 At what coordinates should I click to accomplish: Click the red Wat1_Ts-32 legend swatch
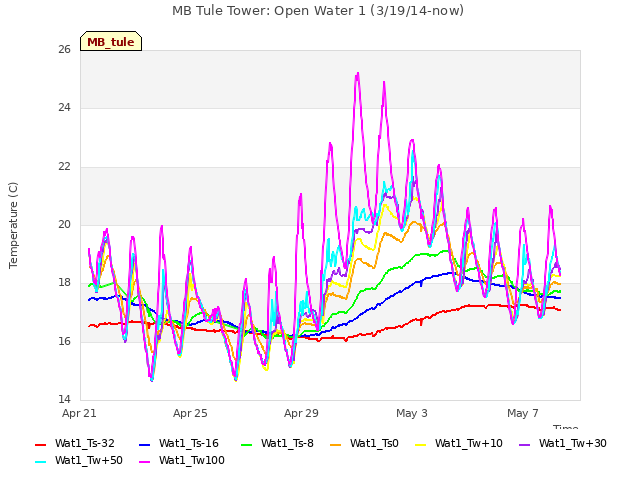(41, 444)
